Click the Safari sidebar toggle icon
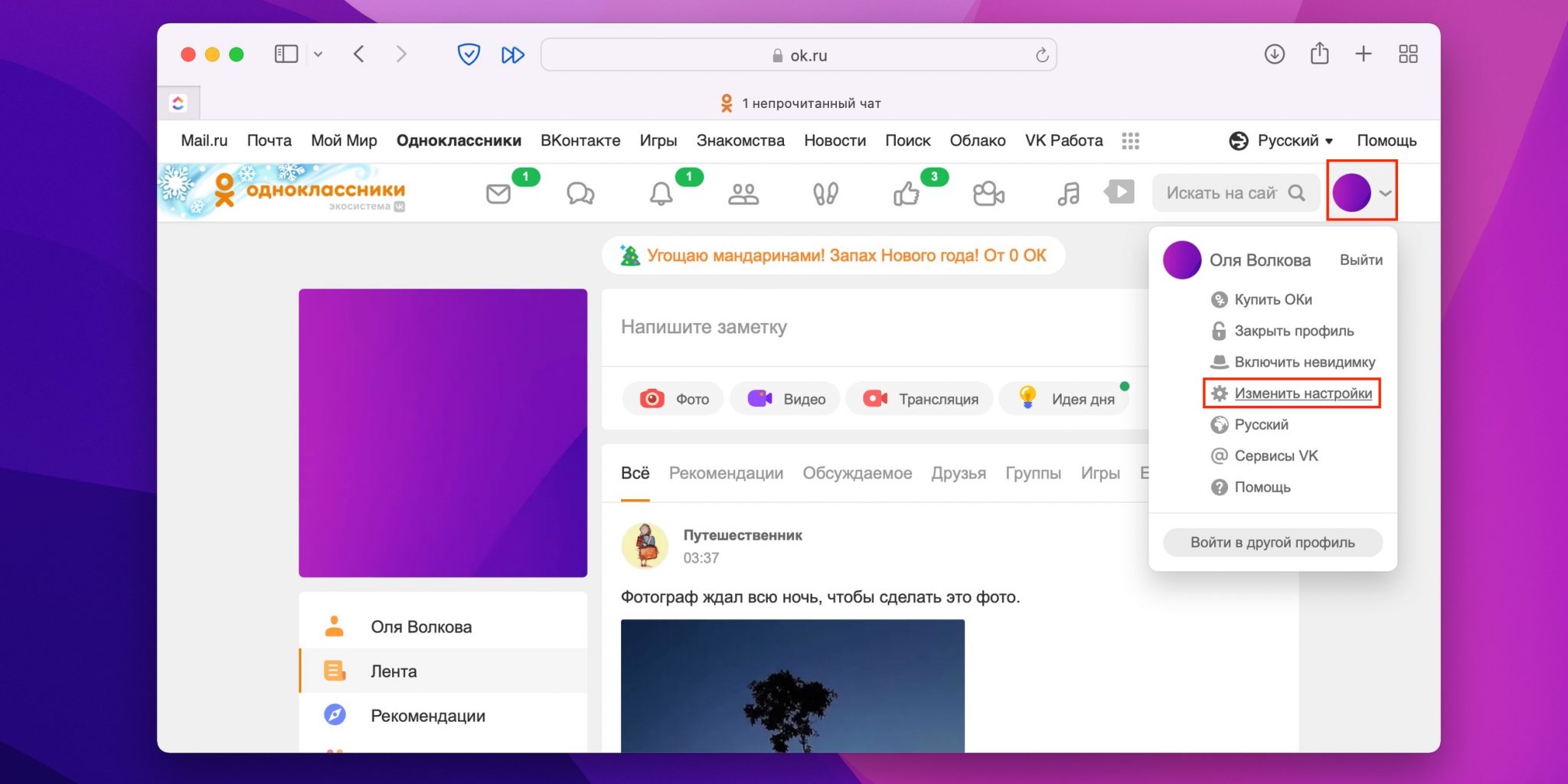The image size is (1568, 784). [x=286, y=54]
